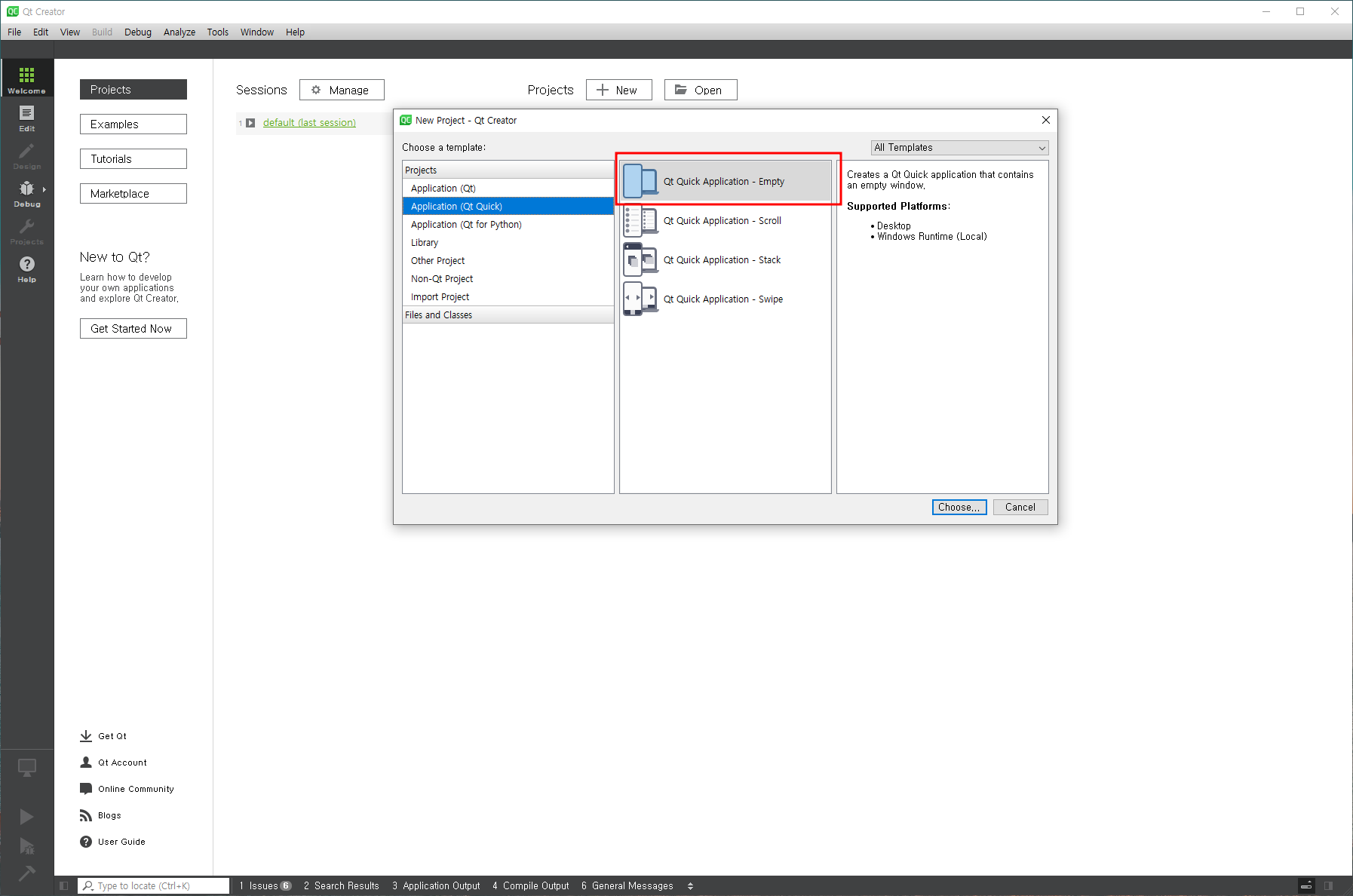Viewport: 1353px width, 896px height.
Task: Open the Issues output pane
Action: pos(265,885)
